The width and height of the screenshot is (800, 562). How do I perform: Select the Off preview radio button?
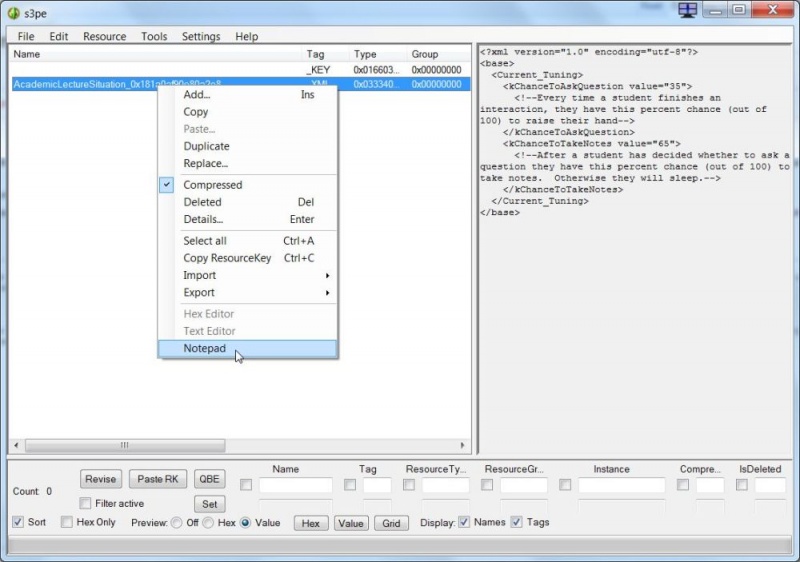[177, 522]
